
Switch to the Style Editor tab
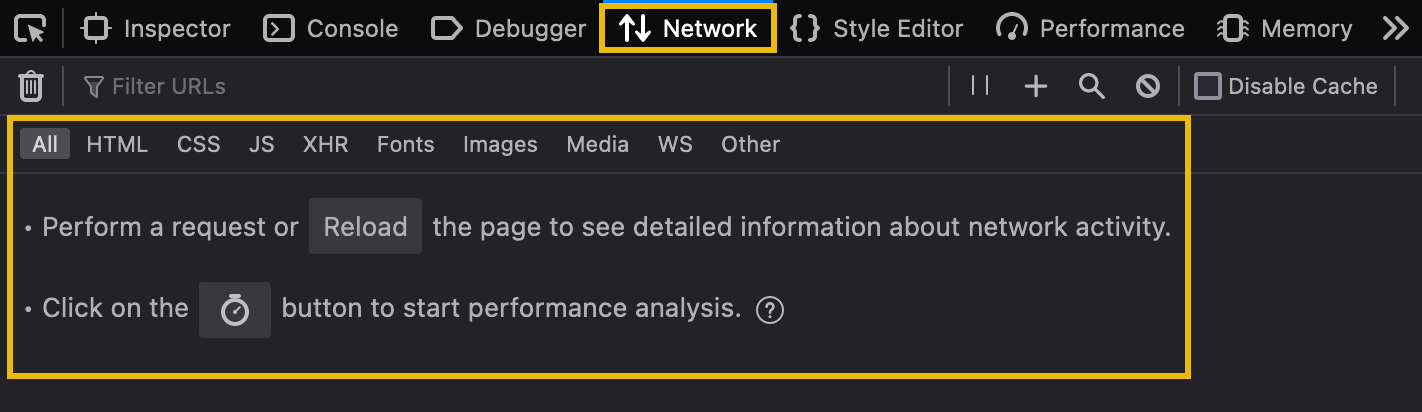[x=877, y=29]
